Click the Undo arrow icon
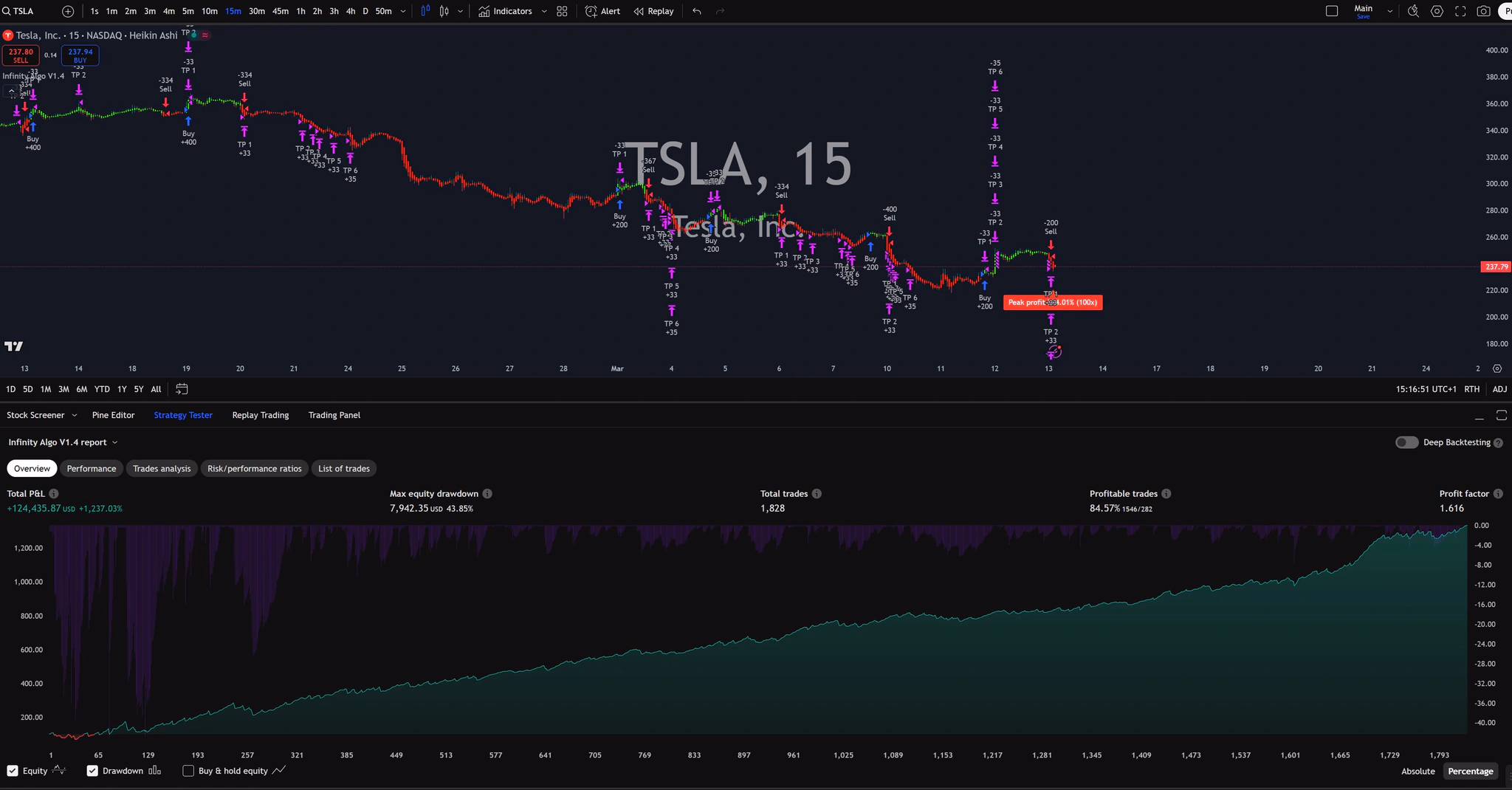 pos(695,11)
